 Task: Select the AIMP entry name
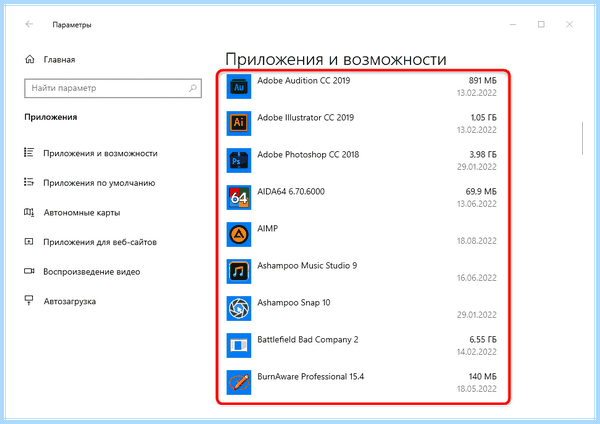[267, 228]
